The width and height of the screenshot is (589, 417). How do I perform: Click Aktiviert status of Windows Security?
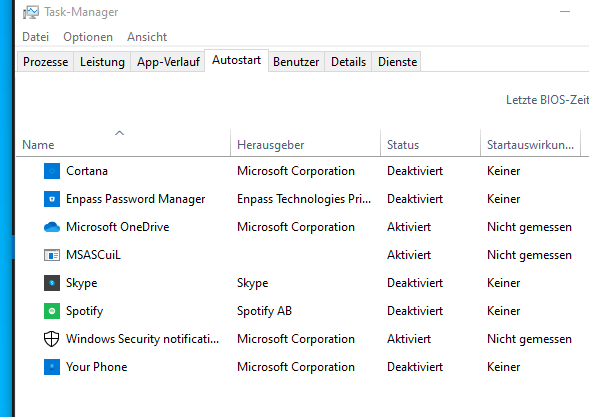pos(409,339)
